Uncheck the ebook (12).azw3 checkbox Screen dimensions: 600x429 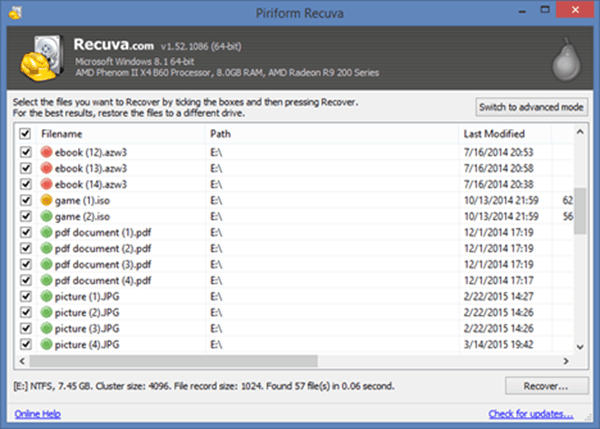26,152
